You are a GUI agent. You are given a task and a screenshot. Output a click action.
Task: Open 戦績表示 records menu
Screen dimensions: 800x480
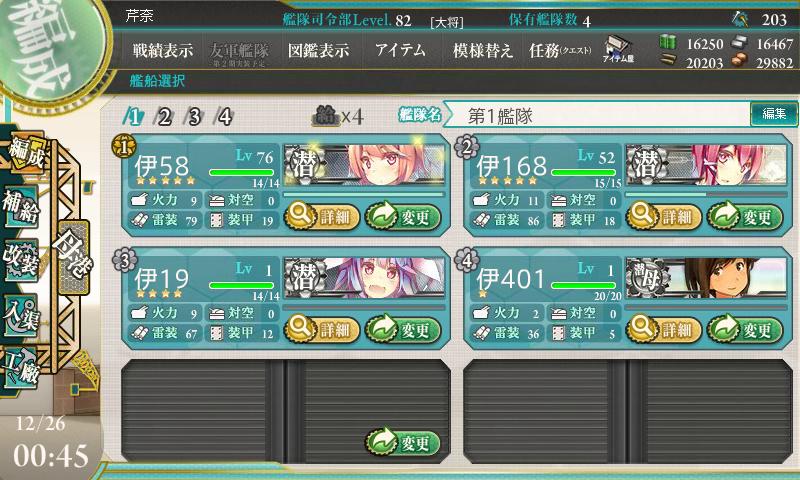pos(163,50)
